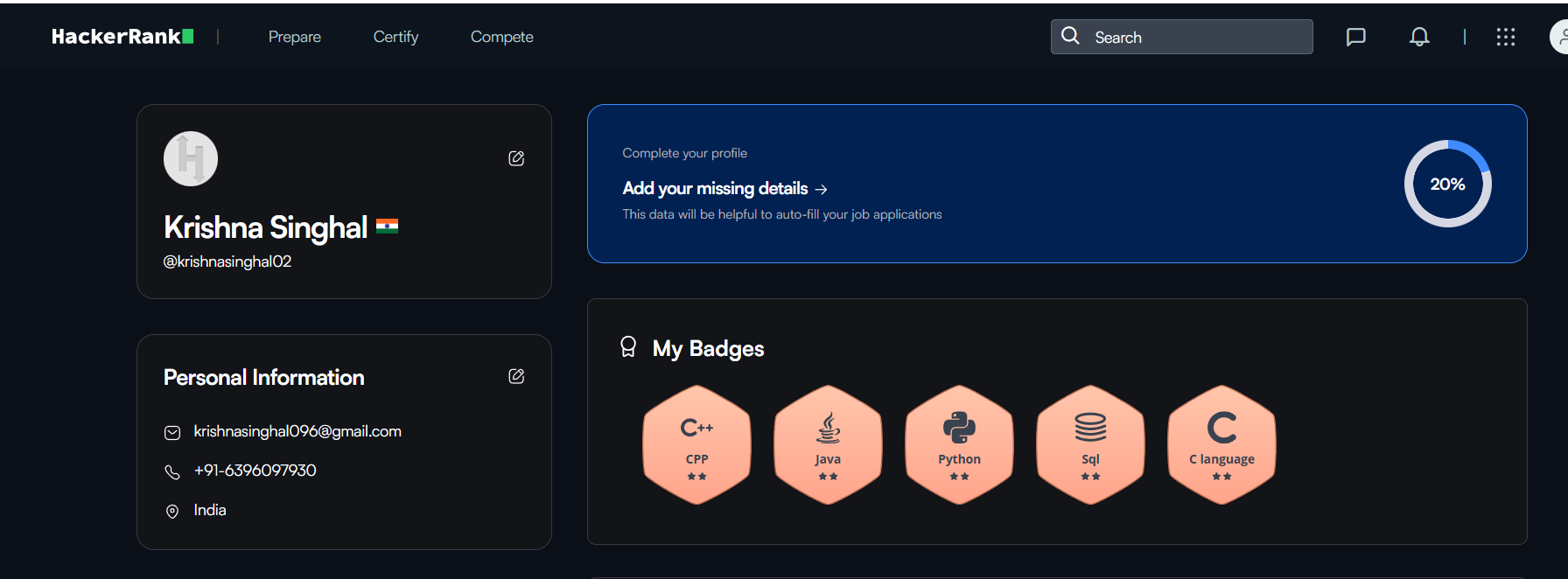Open notifications via the bell icon
1568x579 pixels.
[1418, 37]
